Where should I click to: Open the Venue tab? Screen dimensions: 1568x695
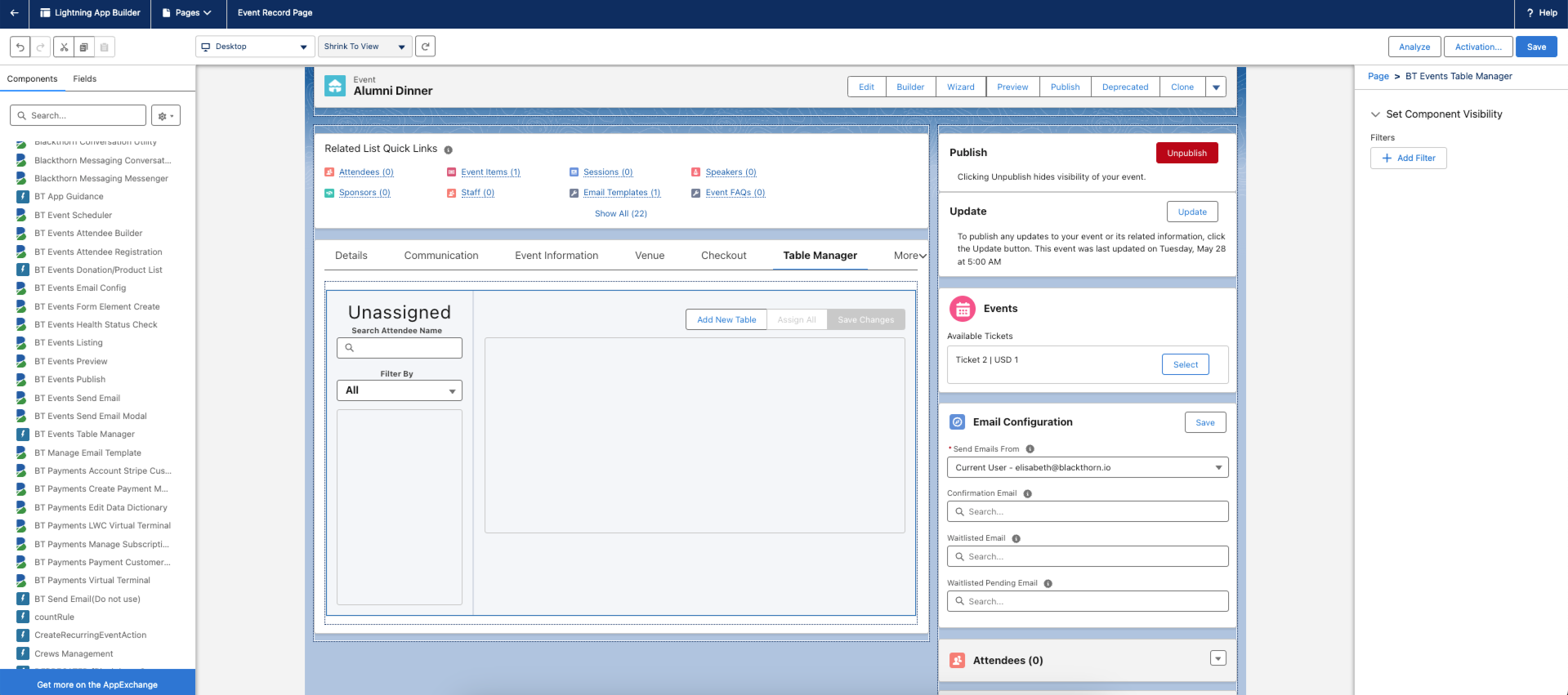650,256
